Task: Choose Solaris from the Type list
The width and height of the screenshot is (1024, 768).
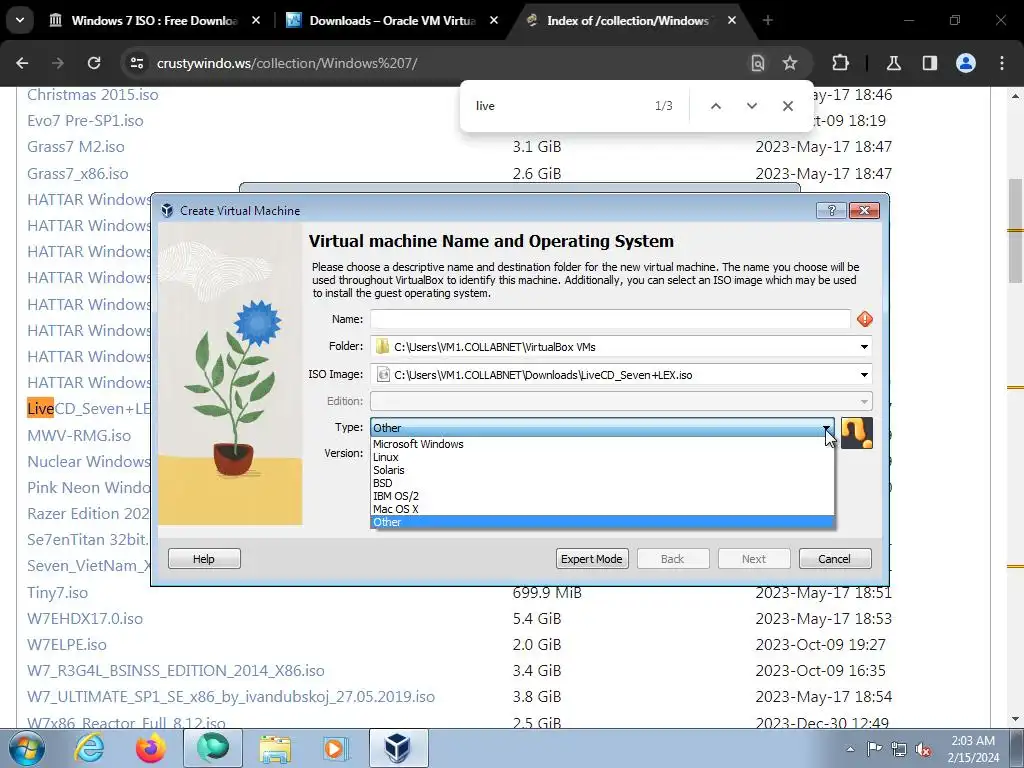Action: (x=602, y=470)
